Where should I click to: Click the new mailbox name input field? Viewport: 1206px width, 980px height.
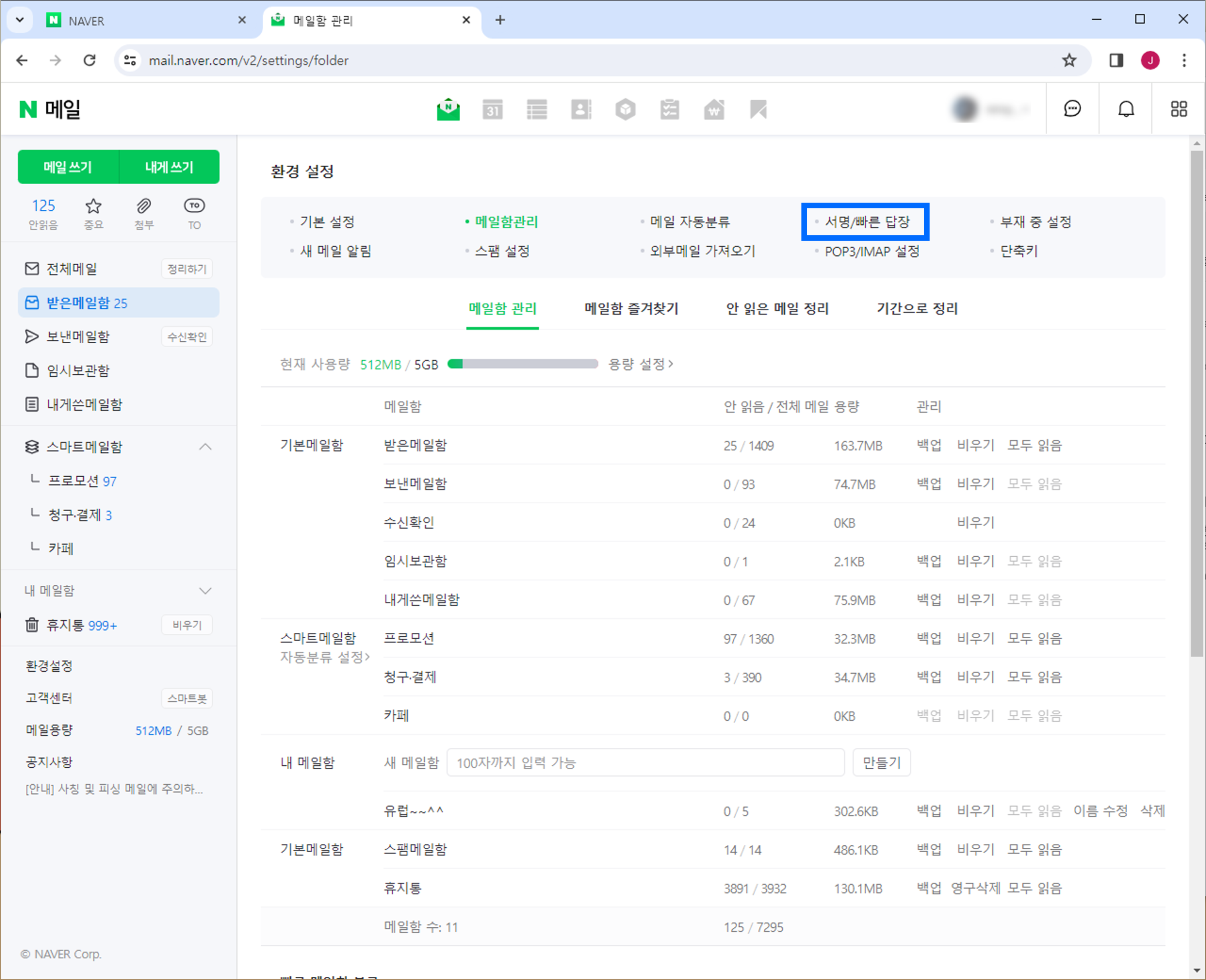tap(645, 763)
